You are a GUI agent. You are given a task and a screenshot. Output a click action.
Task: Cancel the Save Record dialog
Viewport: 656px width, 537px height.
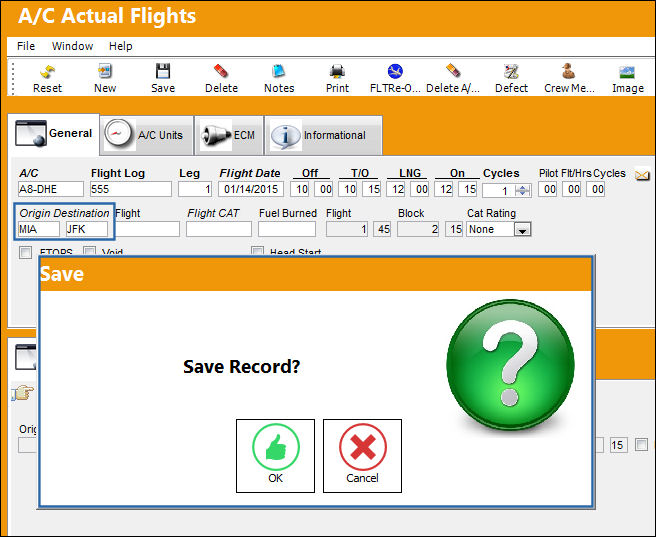click(x=362, y=456)
